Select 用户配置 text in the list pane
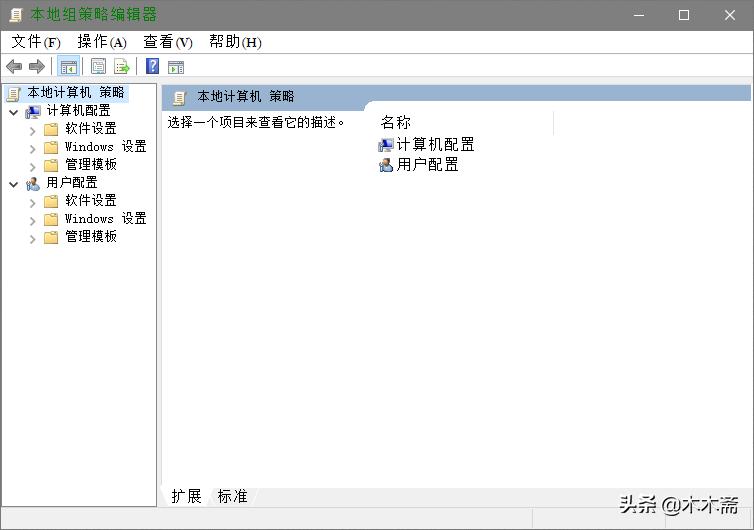Image resolution: width=754 pixels, height=530 pixels. [x=427, y=165]
